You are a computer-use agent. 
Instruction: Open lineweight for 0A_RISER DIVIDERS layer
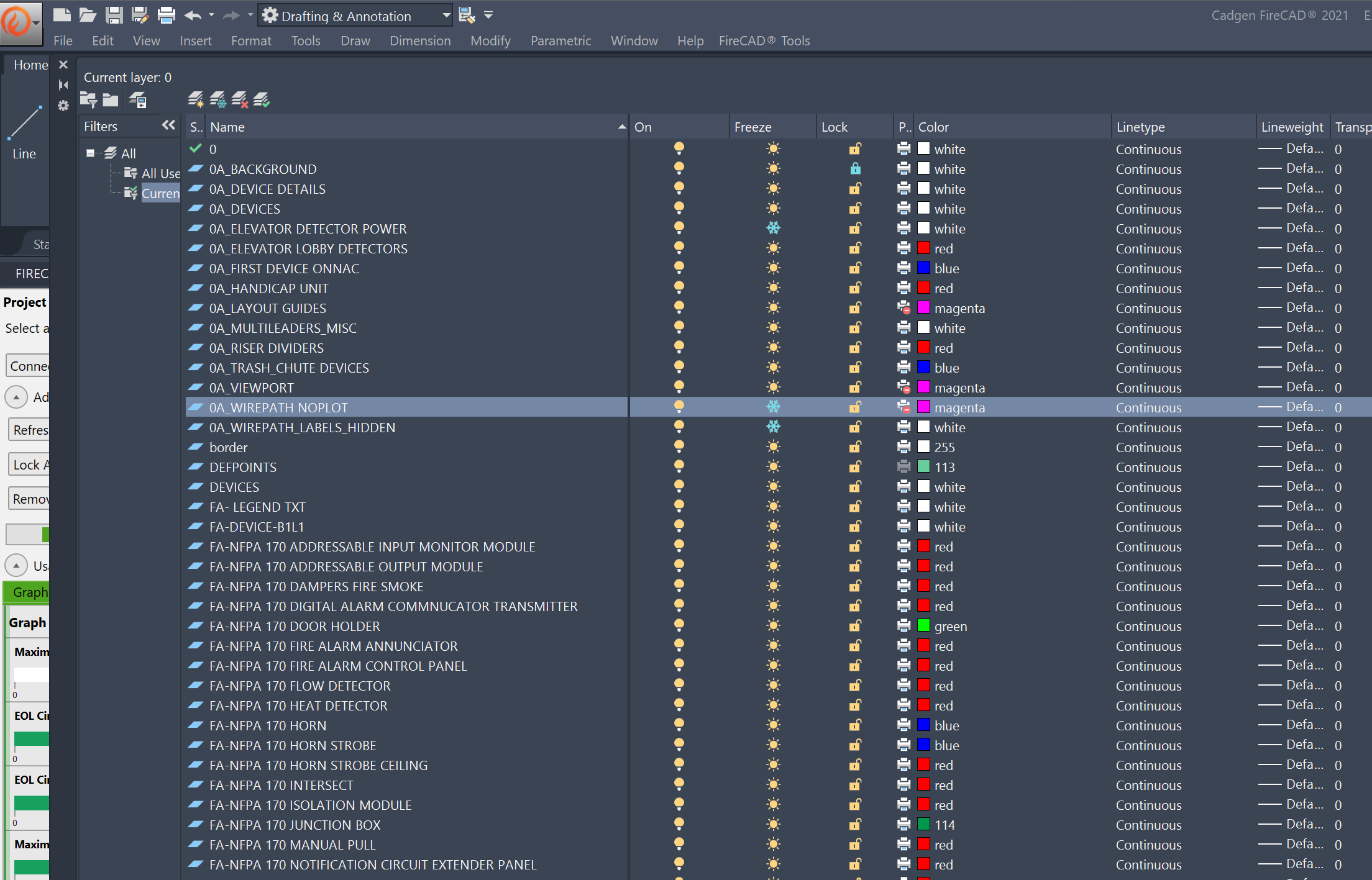pos(1290,347)
